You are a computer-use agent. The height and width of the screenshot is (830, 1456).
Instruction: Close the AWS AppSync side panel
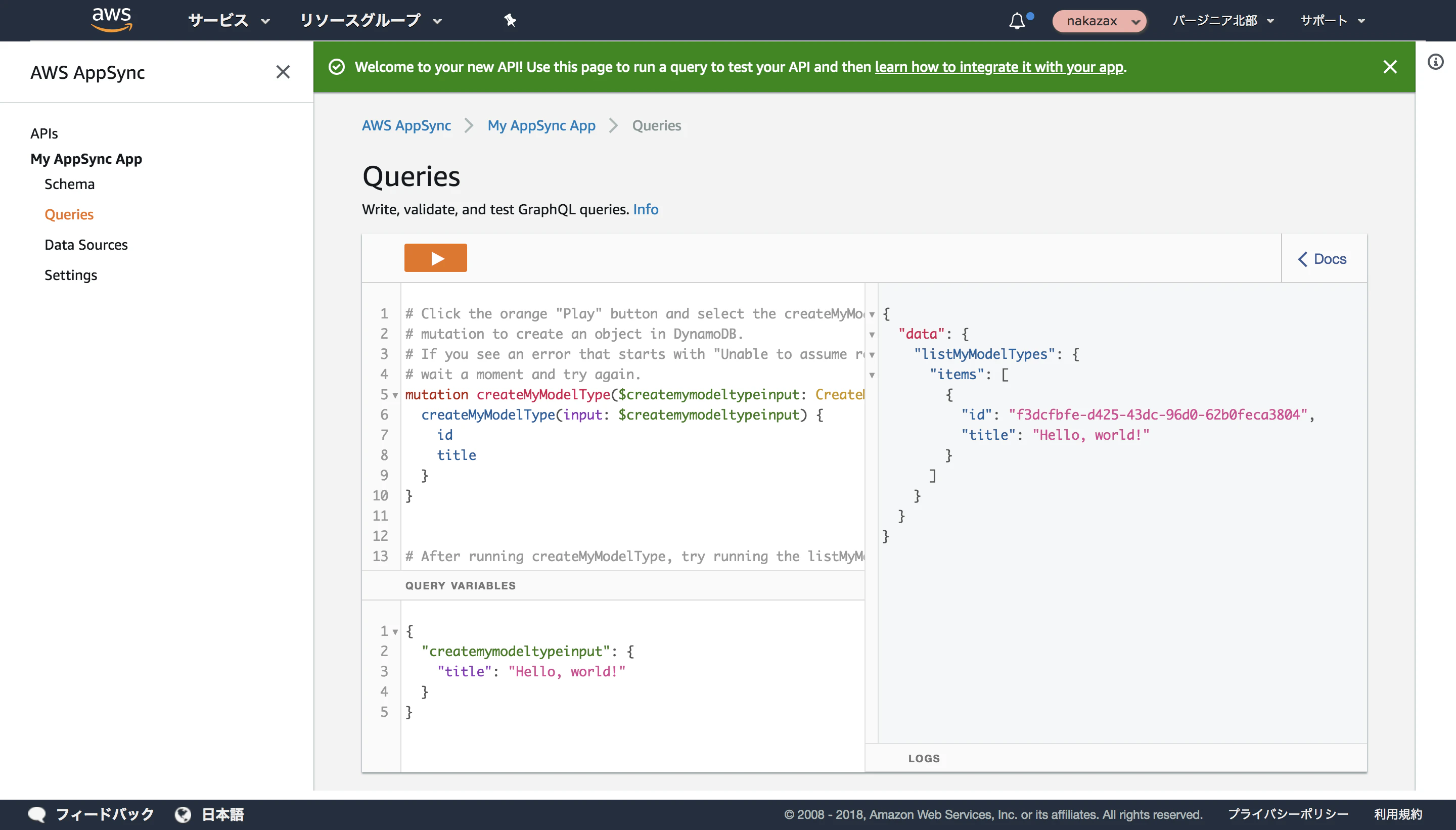pos(283,72)
